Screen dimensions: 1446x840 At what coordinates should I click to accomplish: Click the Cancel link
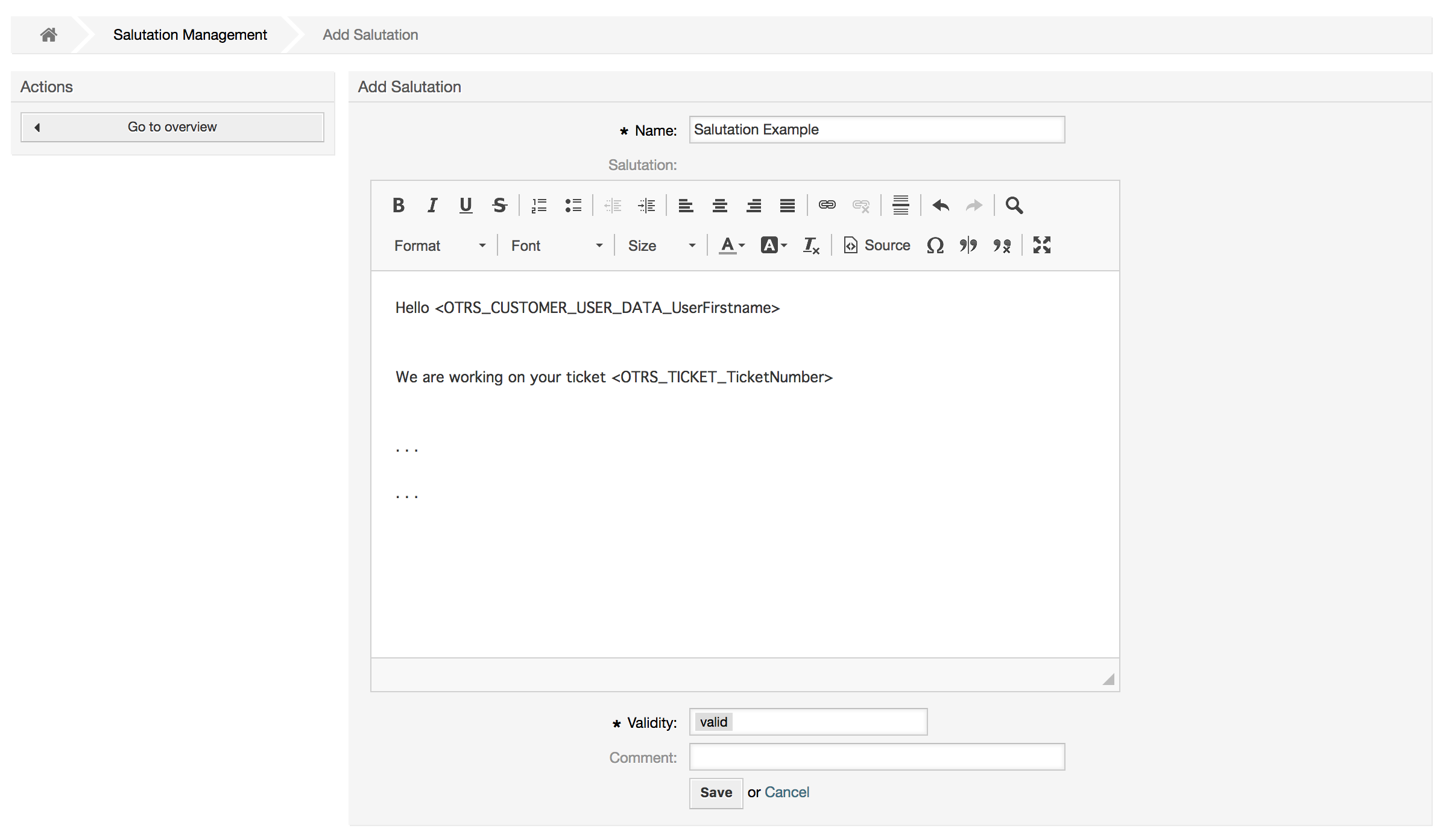[786, 790]
